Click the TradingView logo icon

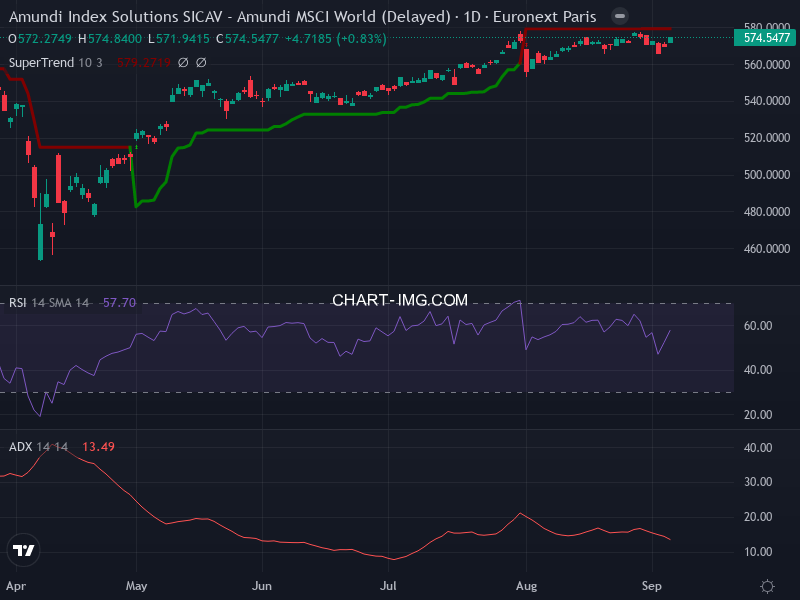(23, 550)
